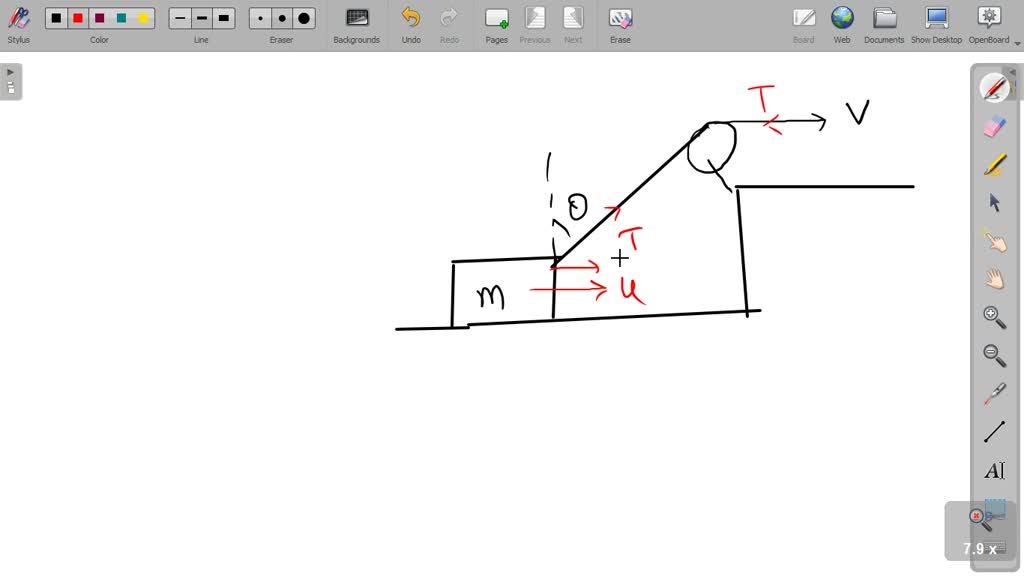Select the Eraser tool in the side palette
The width and height of the screenshot is (1024, 576).
click(994, 126)
